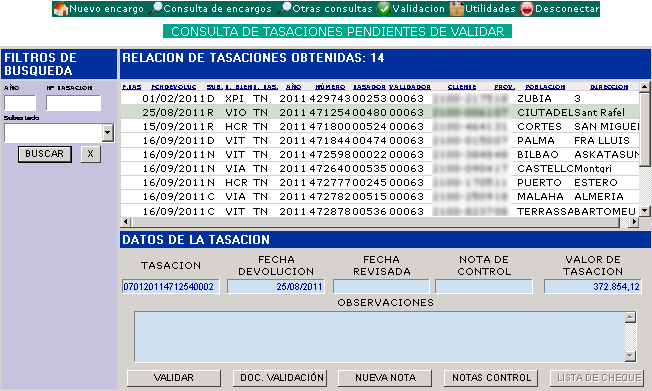Click inside the Observaciones text area
Screen dimensions: 652x391
[x=380, y=337]
